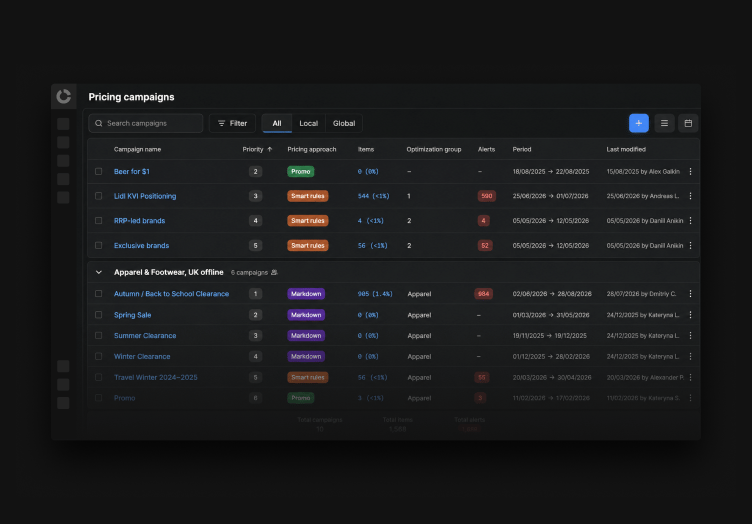Click the 52 alerts badge for Exclusive brands
The image size is (752, 524).
(x=485, y=245)
